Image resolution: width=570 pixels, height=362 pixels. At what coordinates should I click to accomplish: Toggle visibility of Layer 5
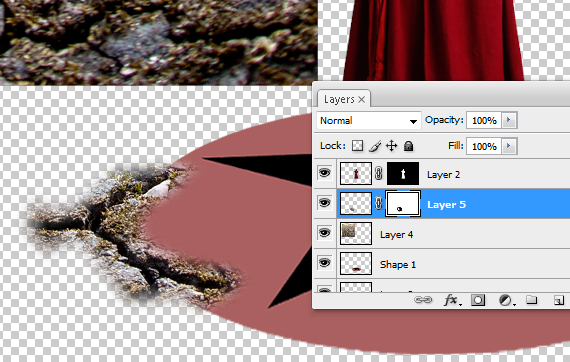pos(325,202)
